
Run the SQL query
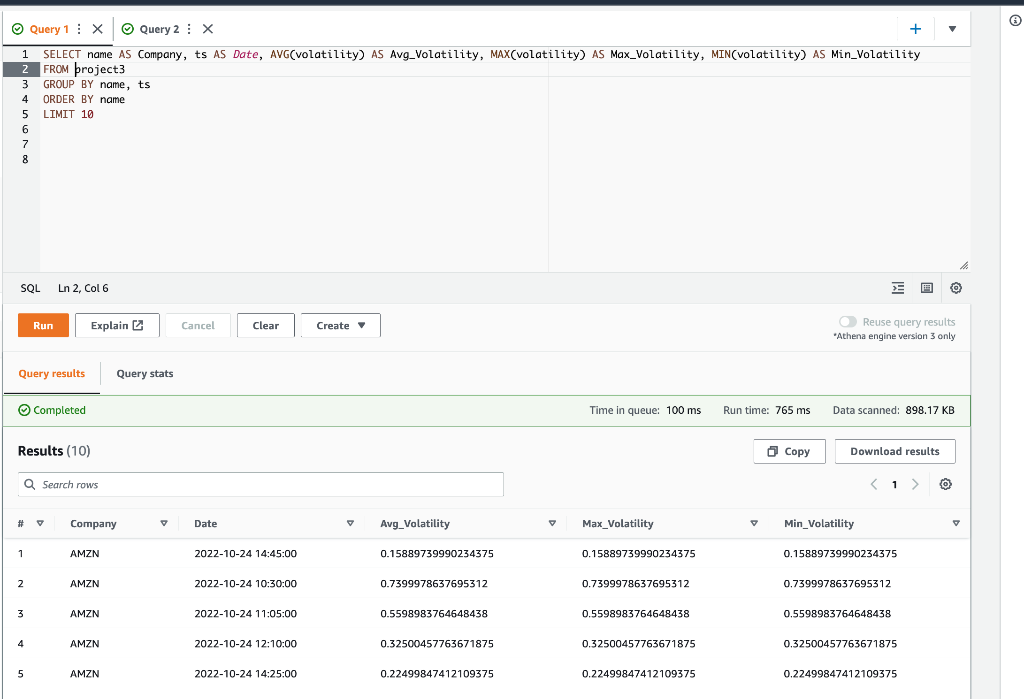[x=43, y=325]
